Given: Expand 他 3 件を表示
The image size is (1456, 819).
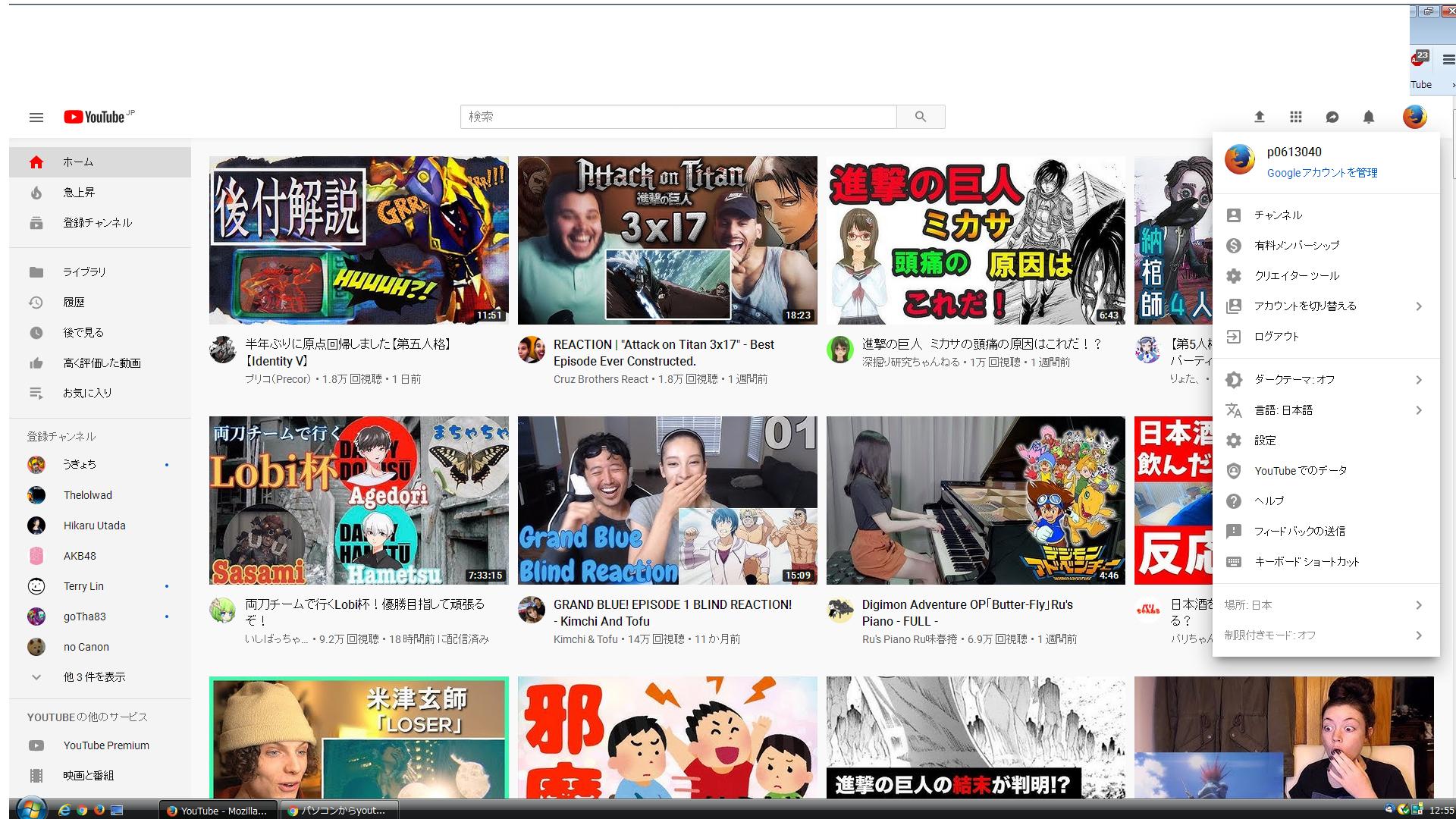Looking at the screenshot, I should [x=100, y=677].
